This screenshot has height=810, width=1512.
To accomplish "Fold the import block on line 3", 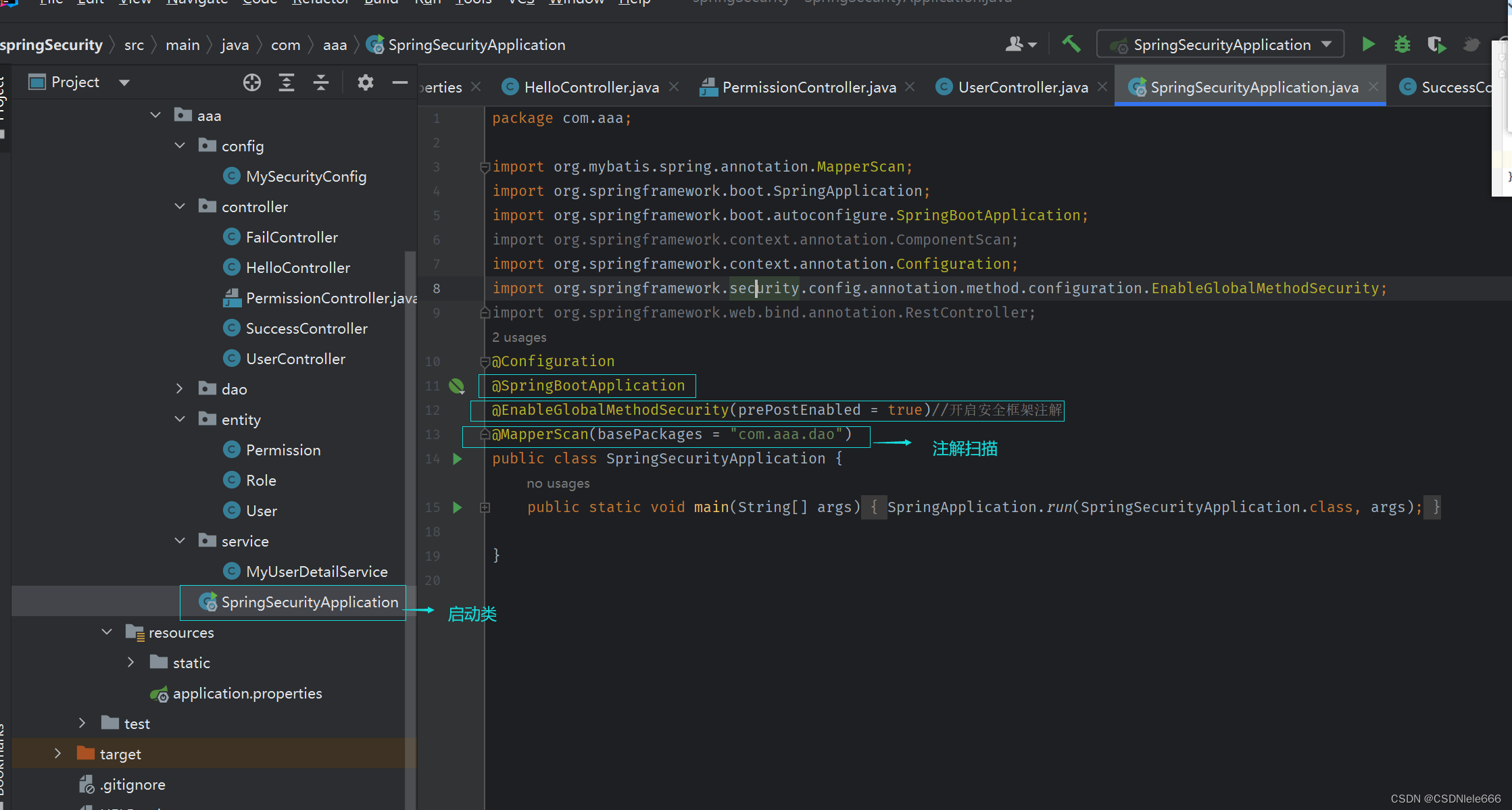I will pyautogui.click(x=484, y=167).
